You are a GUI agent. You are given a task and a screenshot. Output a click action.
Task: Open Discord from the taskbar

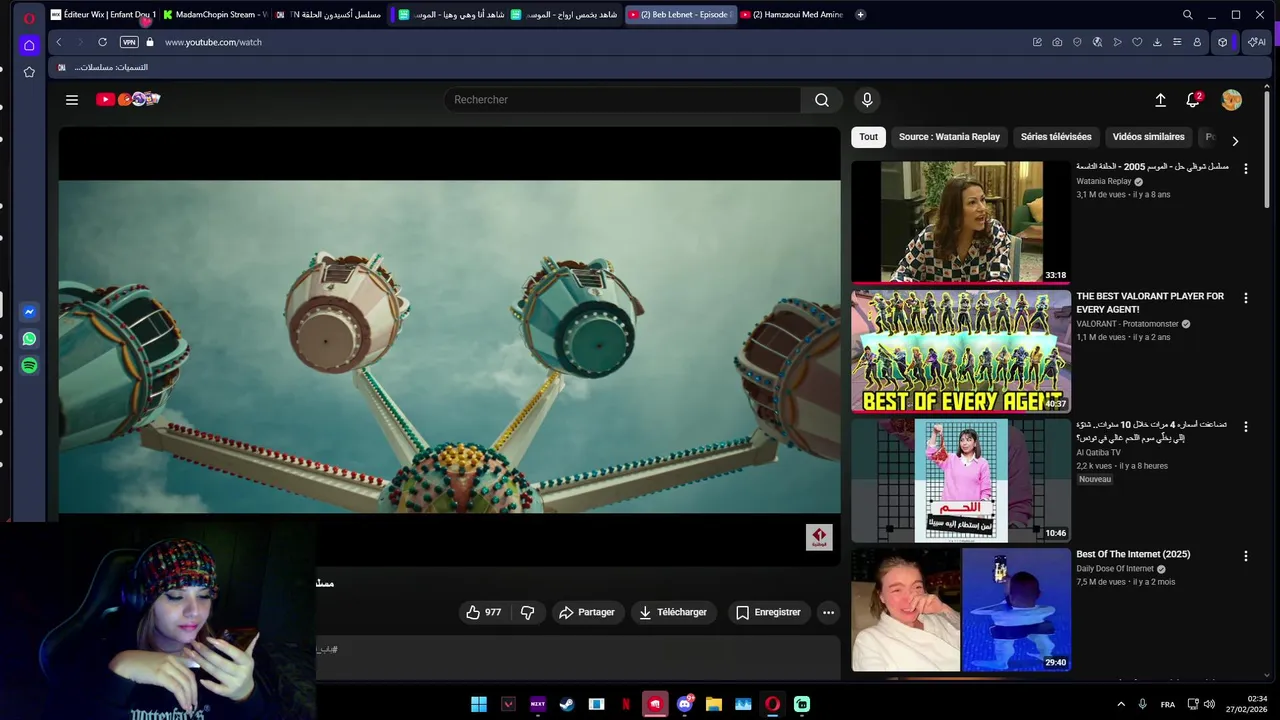click(x=684, y=704)
